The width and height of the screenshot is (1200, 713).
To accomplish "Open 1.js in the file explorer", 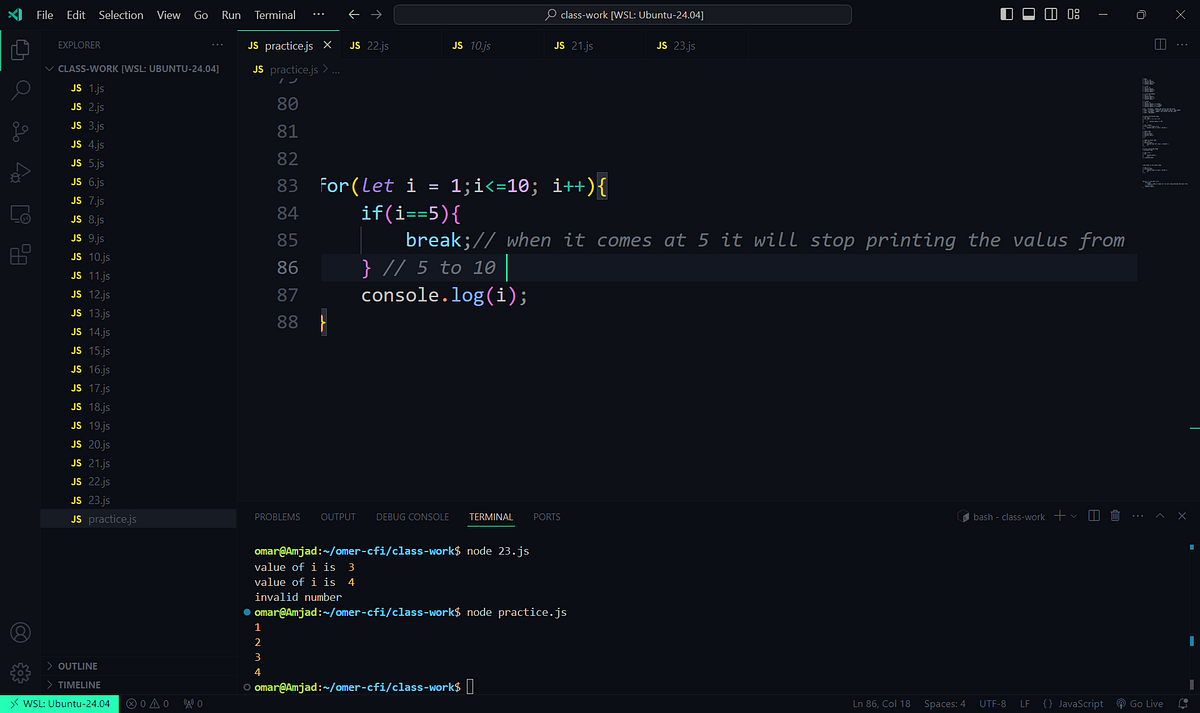I will coord(138,88).
